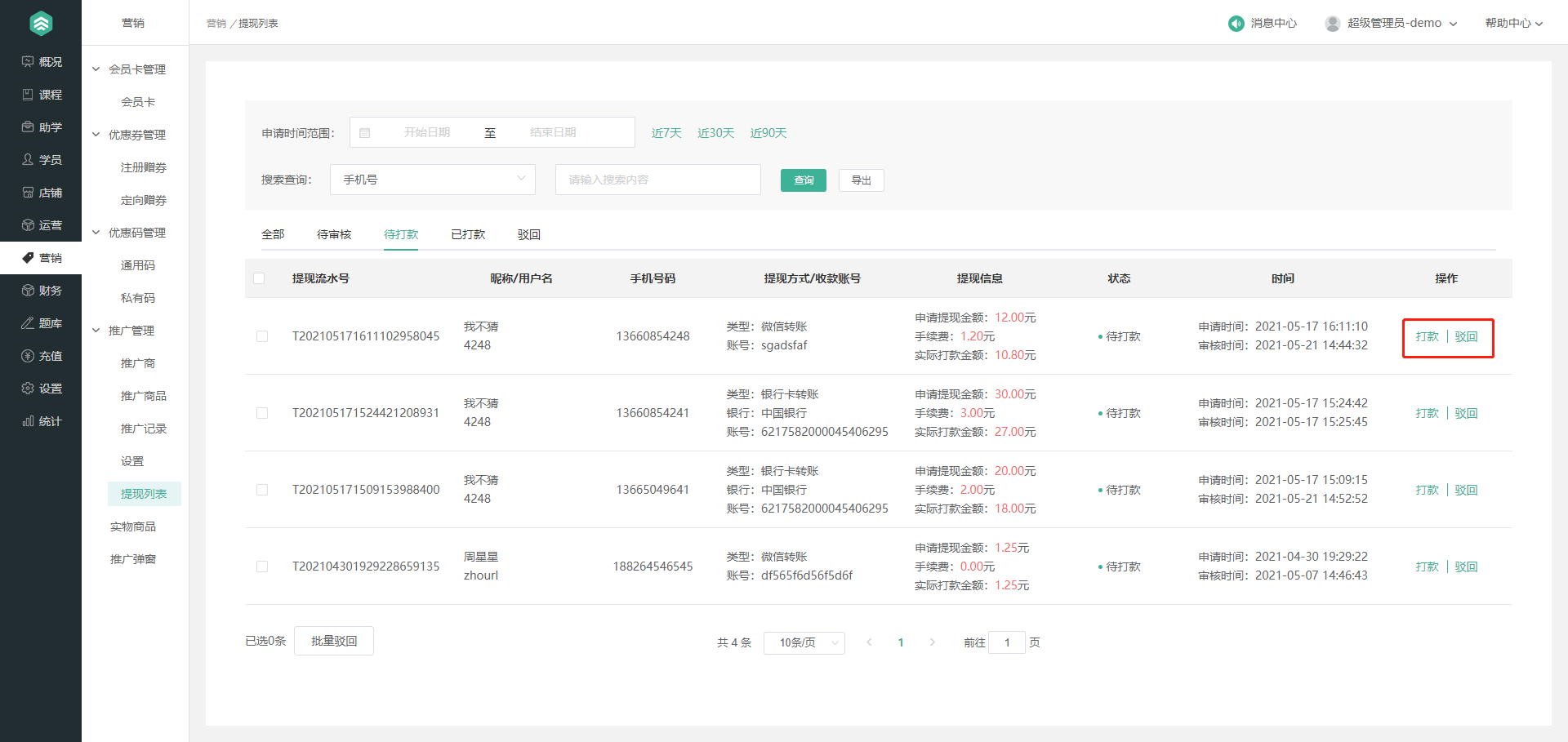The width and height of the screenshot is (1568, 742).
Task: Go to next page arrow
Action: click(x=932, y=642)
